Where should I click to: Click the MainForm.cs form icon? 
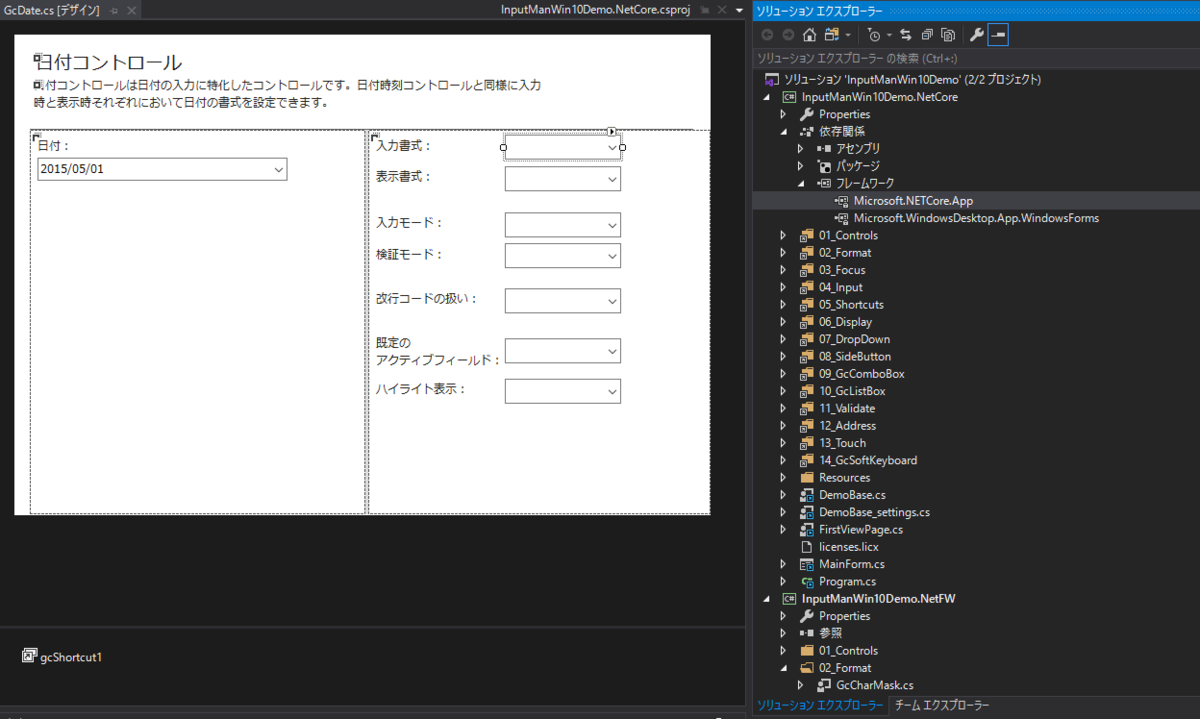807,564
